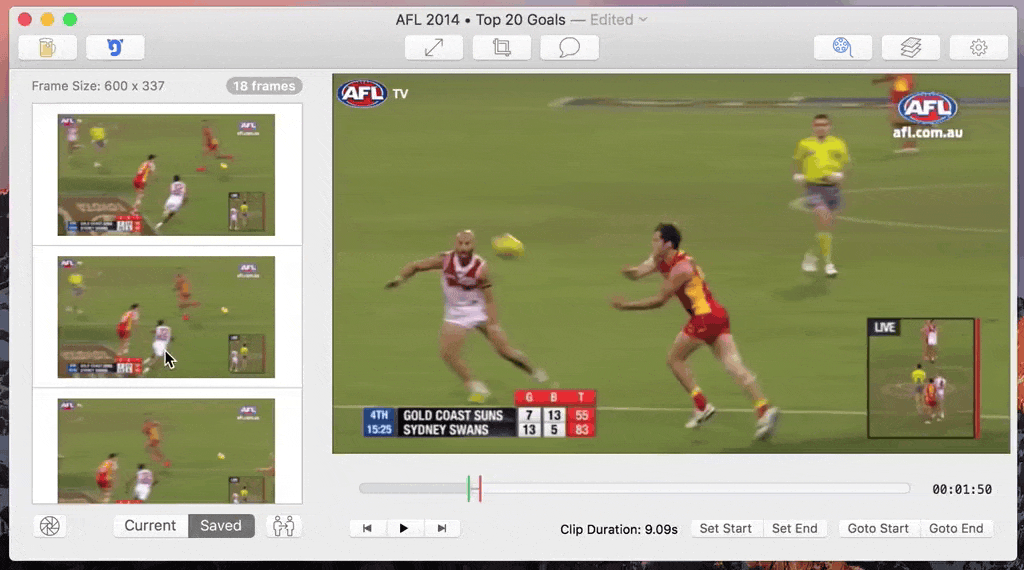The width and height of the screenshot is (1024, 570).
Task: Select the first saved frame thumbnail
Action: coord(166,174)
